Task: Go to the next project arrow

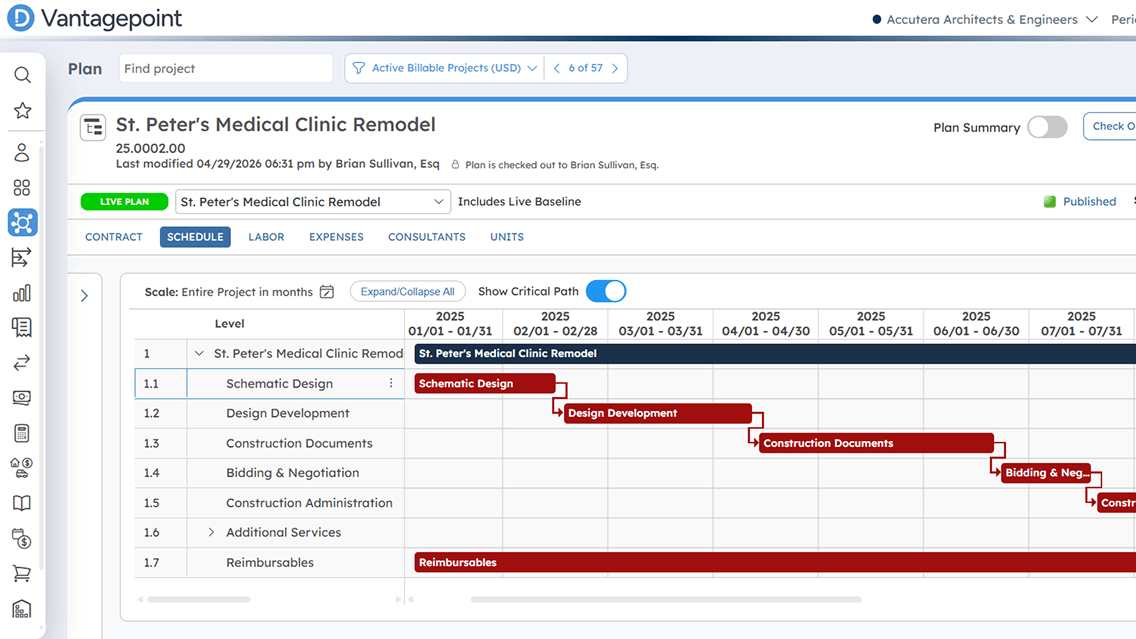Action: tap(615, 68)
